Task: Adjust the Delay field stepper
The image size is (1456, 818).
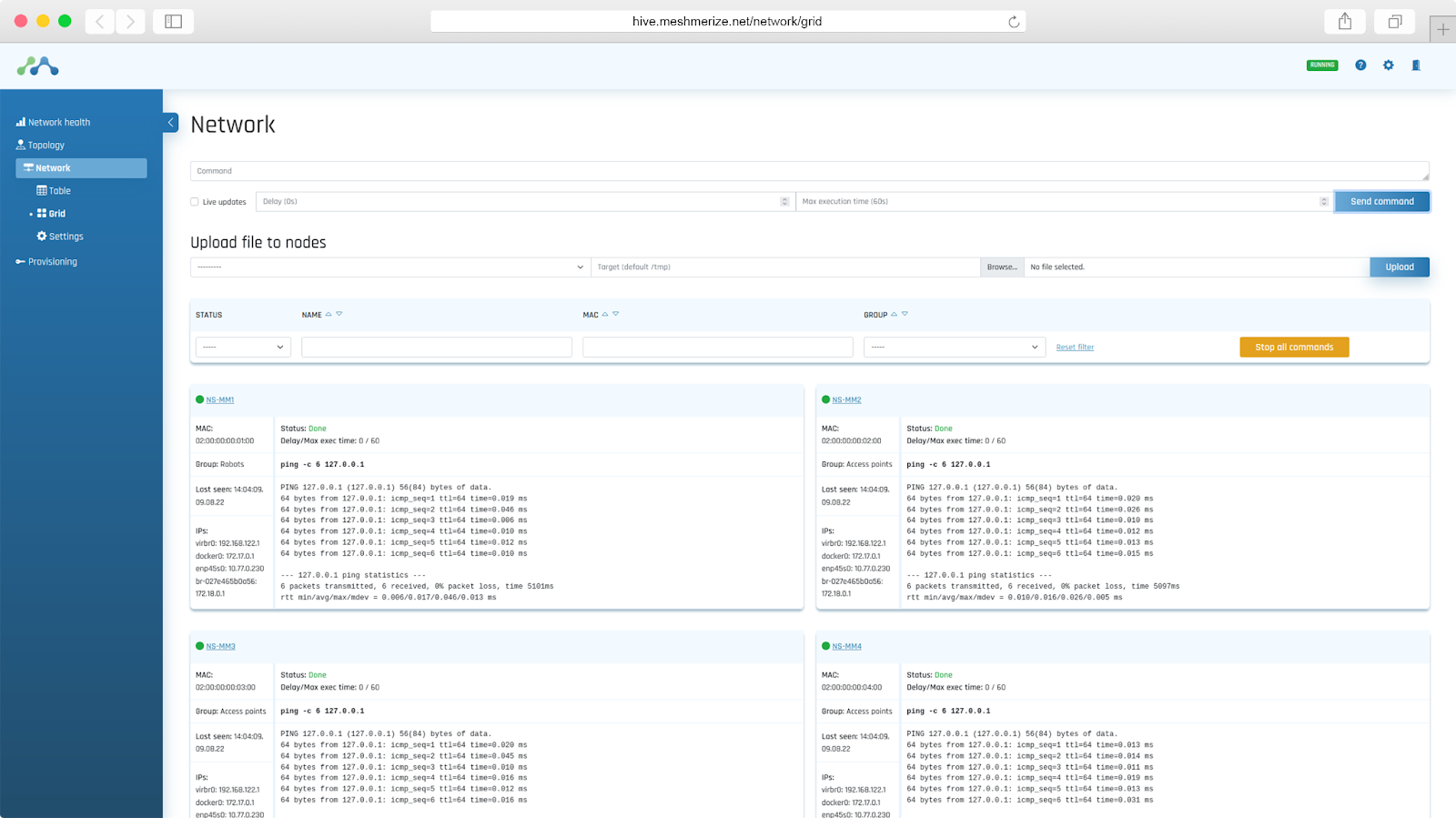Action: [784, 202]
